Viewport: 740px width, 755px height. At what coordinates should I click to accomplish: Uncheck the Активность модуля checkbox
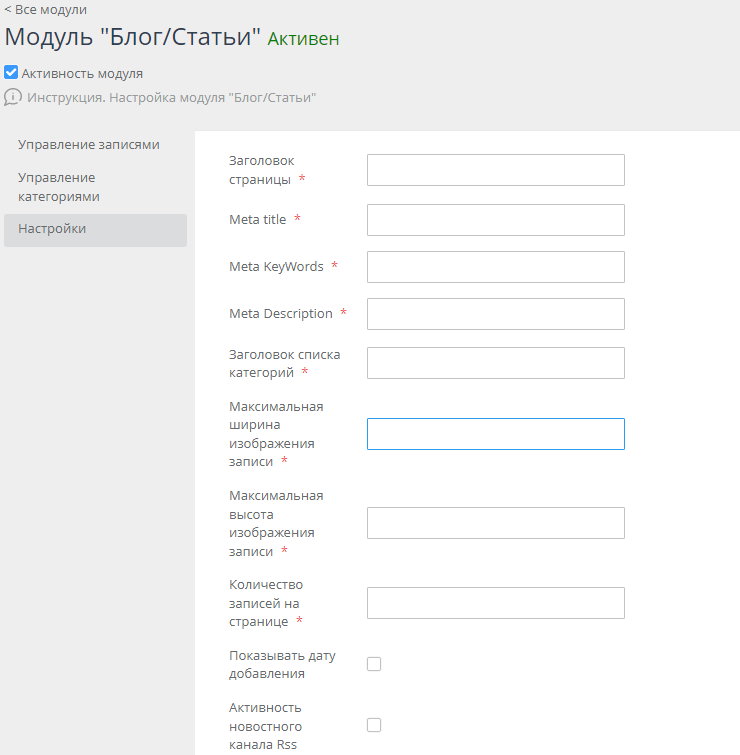tap(11, 73)
